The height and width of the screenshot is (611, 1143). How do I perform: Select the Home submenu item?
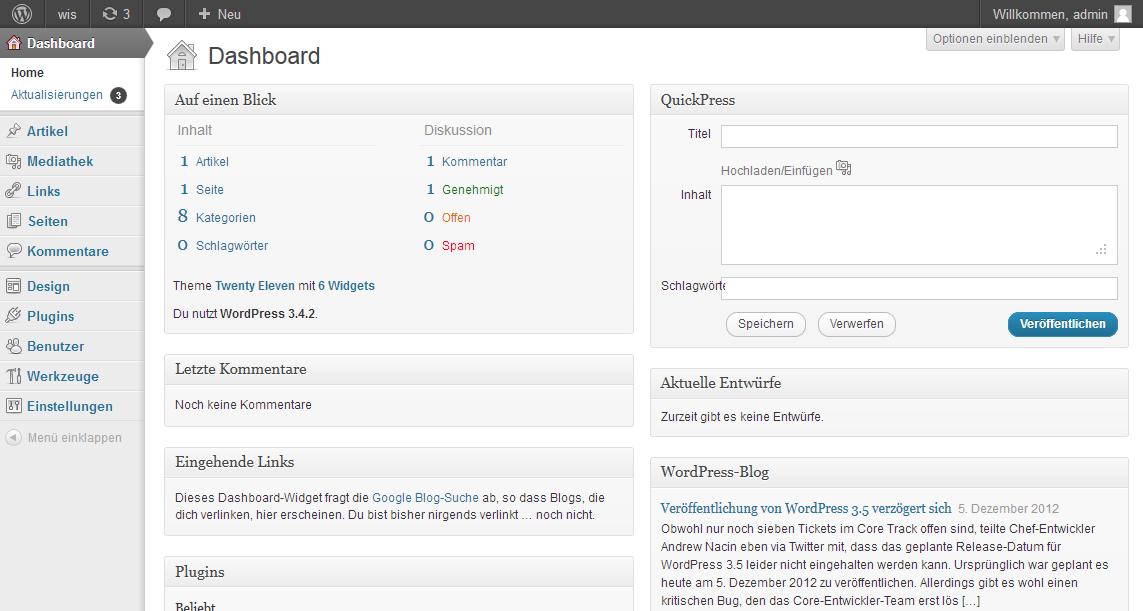pyautogui.click(x=27, y=73)
